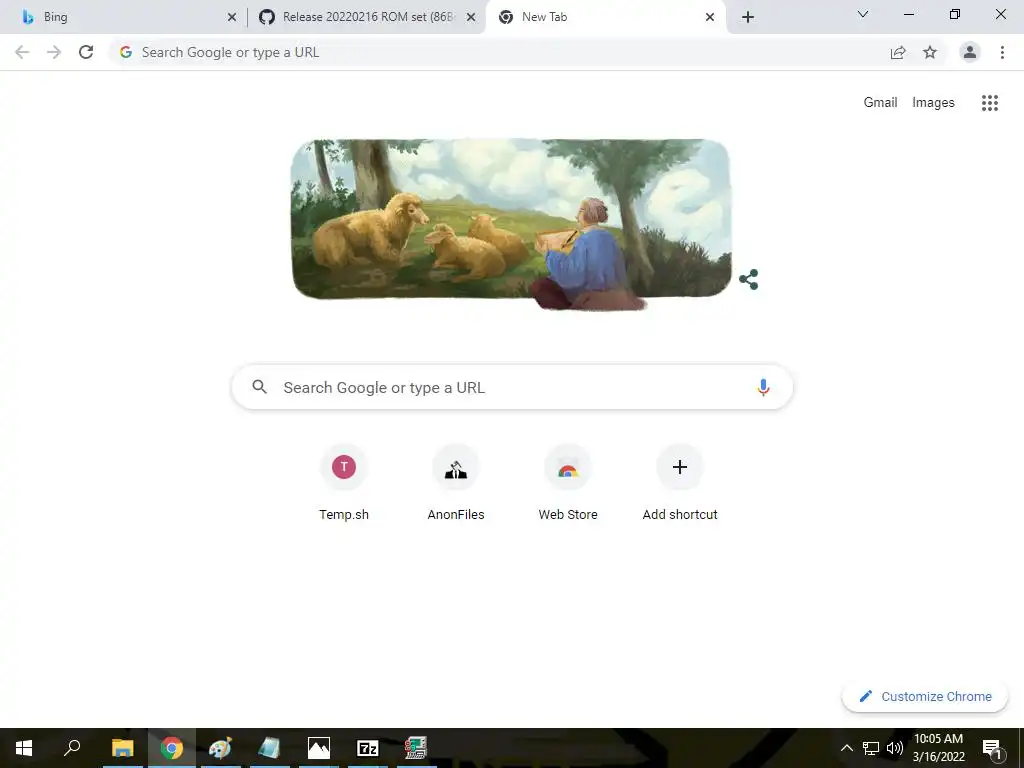Viewport: 1024px width, 768px height.
Task: Open the Gmail link
Action: coord(880,103)
